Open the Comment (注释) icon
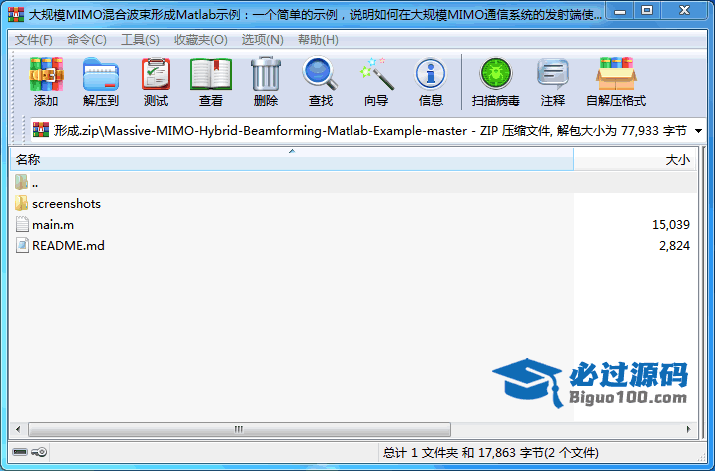 coord(553,73)
